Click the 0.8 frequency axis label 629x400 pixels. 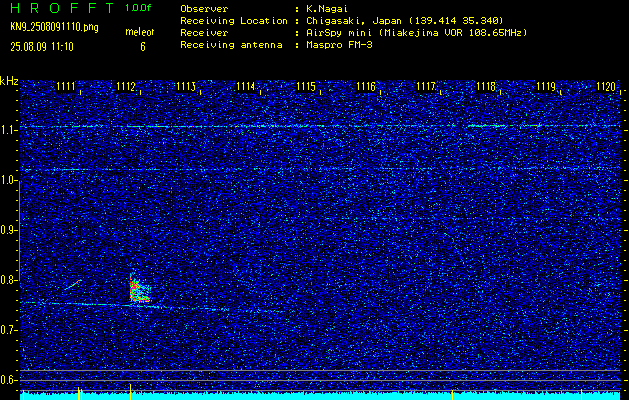point(8,280)
